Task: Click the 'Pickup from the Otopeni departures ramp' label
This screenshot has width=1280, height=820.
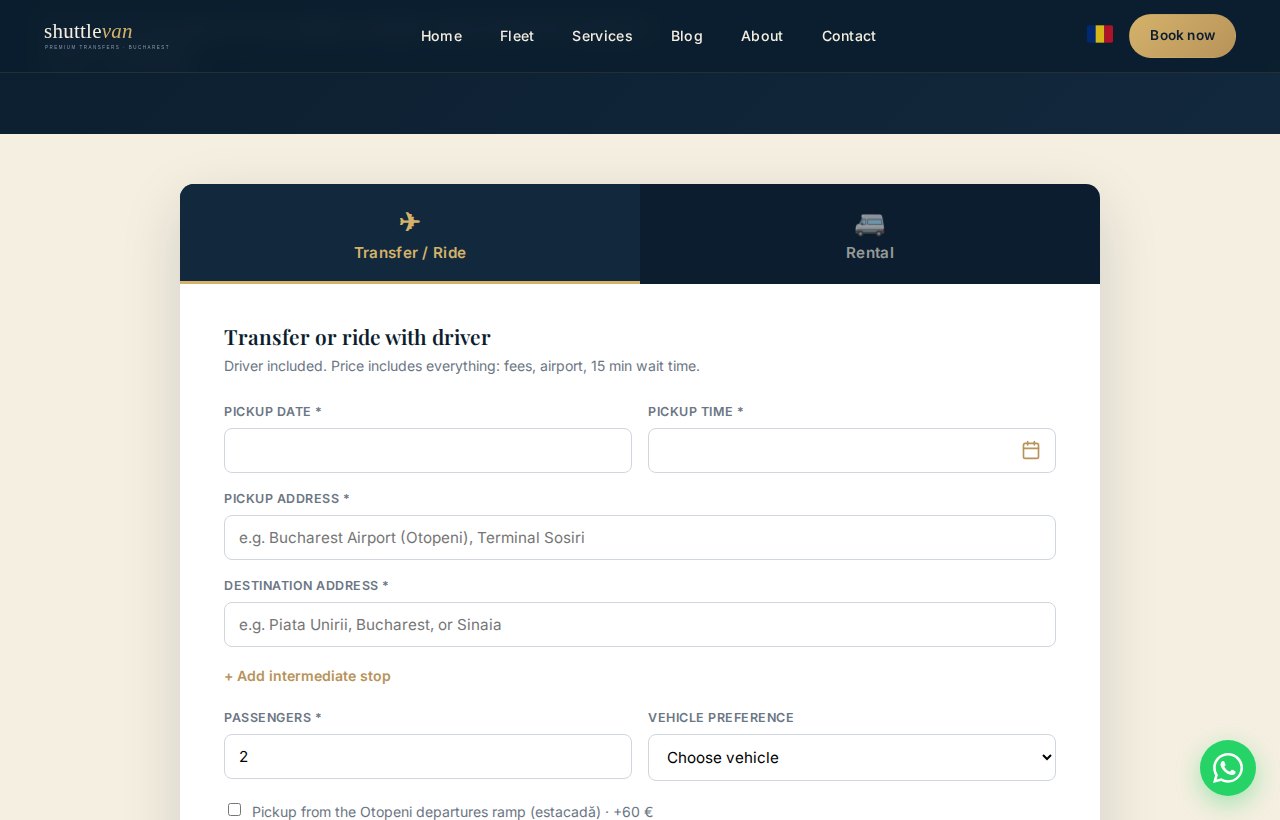Action: point(452,811)
